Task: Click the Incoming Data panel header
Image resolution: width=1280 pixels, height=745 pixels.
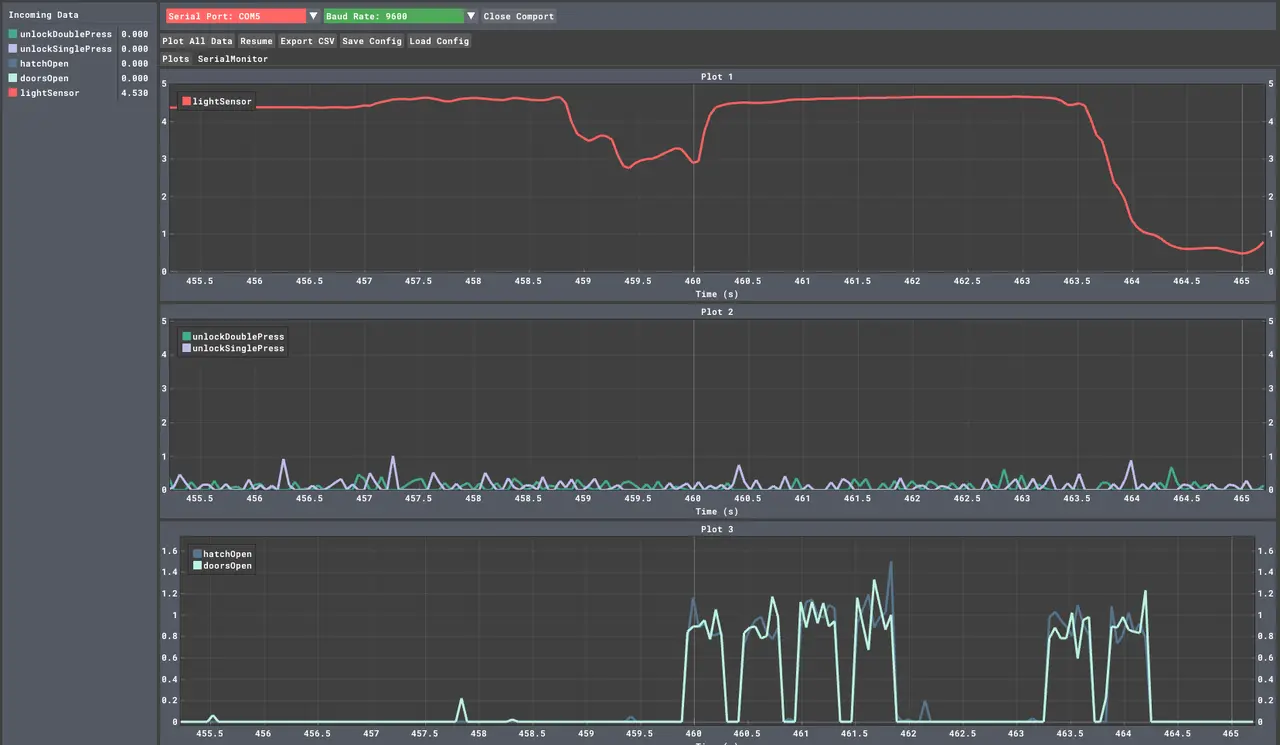Action: click(x=43, y=15)
